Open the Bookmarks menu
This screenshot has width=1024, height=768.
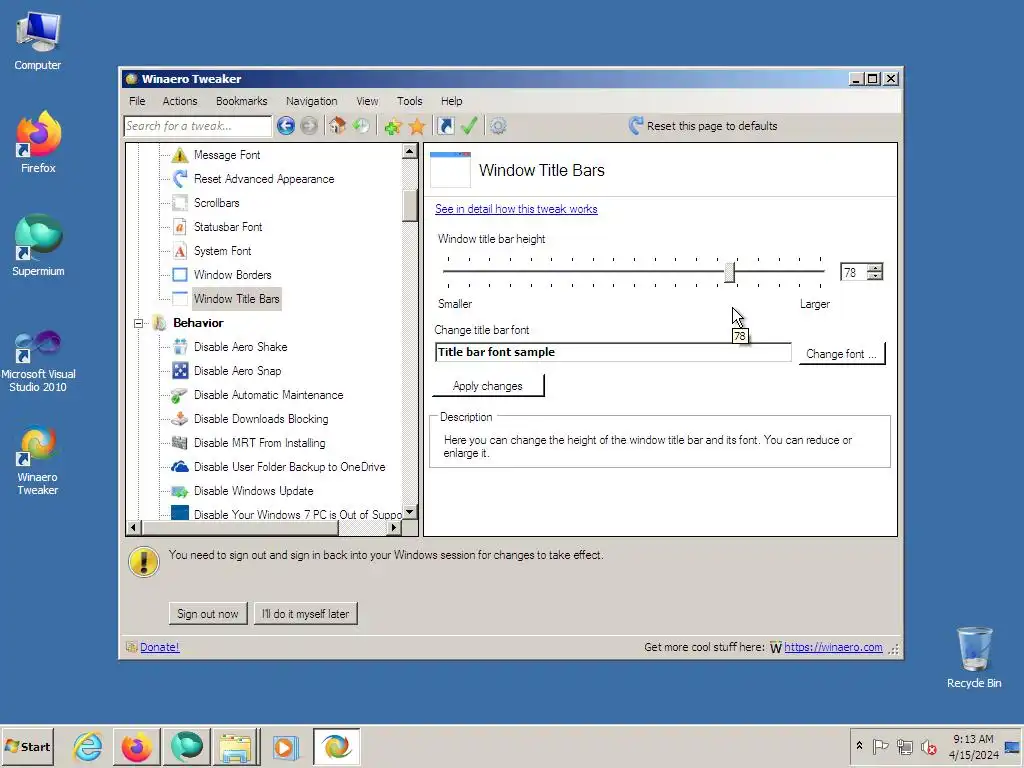pos(242,101)
